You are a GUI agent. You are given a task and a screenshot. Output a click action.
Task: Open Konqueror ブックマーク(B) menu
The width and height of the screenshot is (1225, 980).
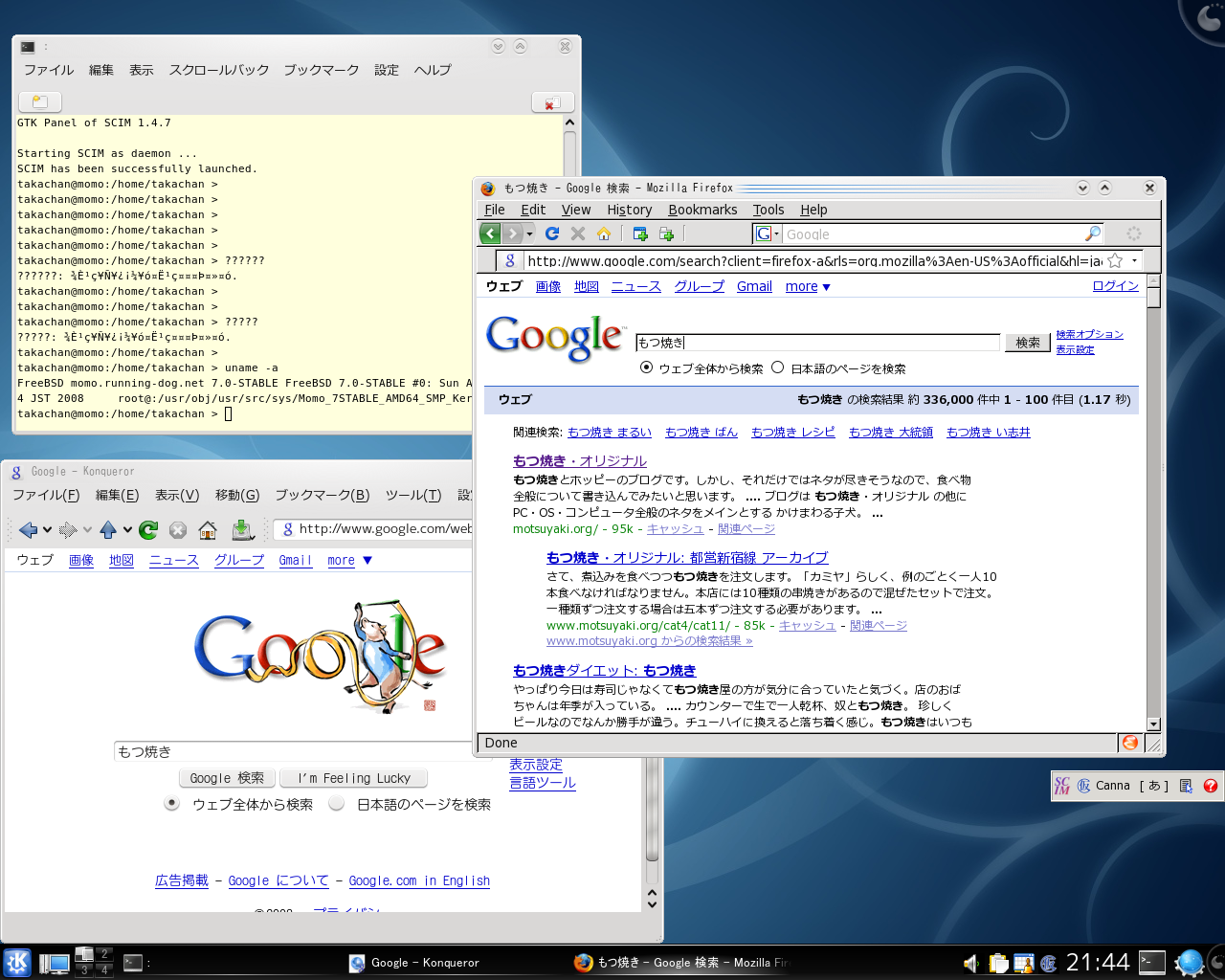322,495
